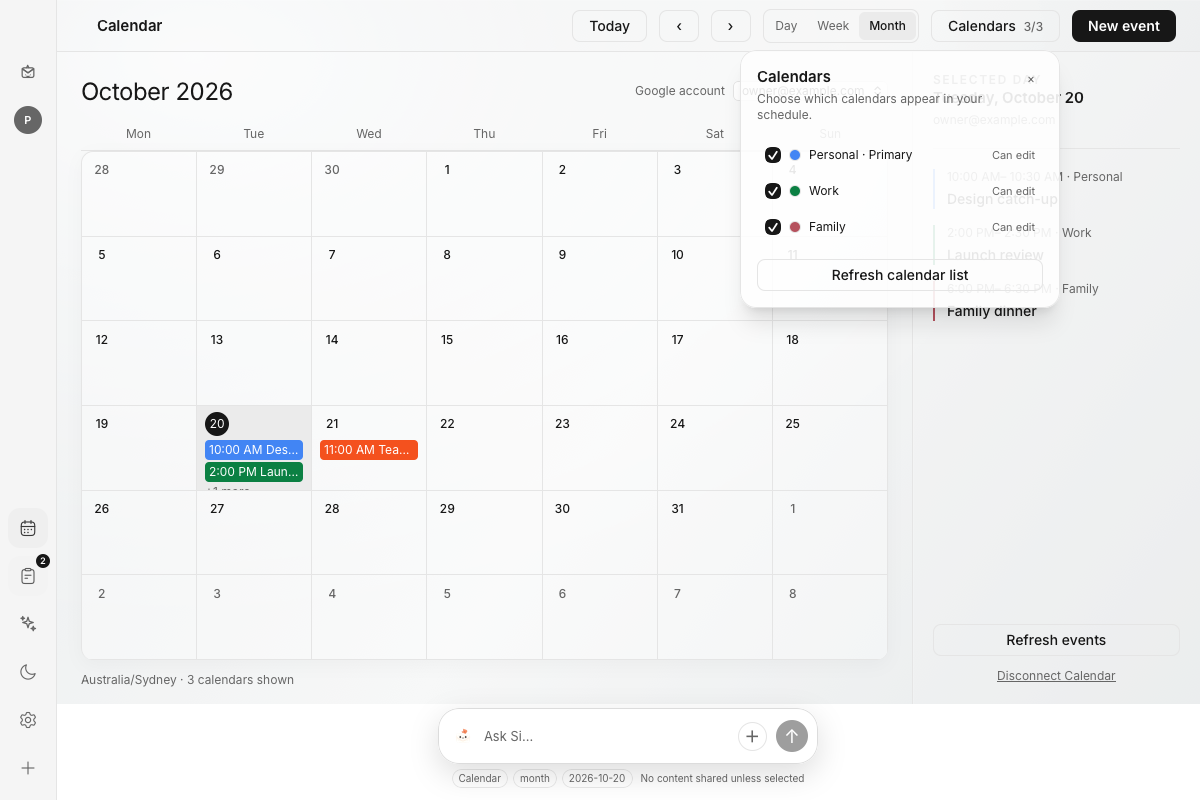Select day 7 of October in second row
This screenshot has width=1200, height=800.
tap(369, 278)
